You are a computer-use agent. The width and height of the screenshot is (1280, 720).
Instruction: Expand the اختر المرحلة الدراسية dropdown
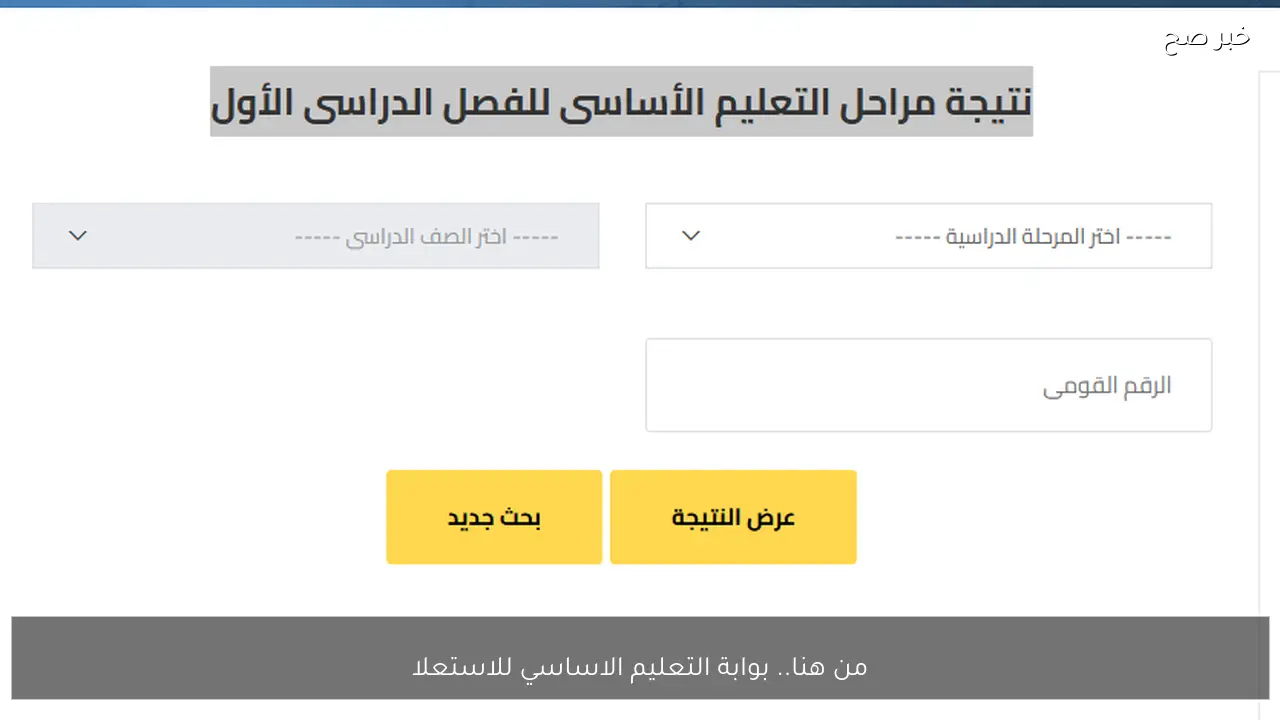(x=928, y=236)
